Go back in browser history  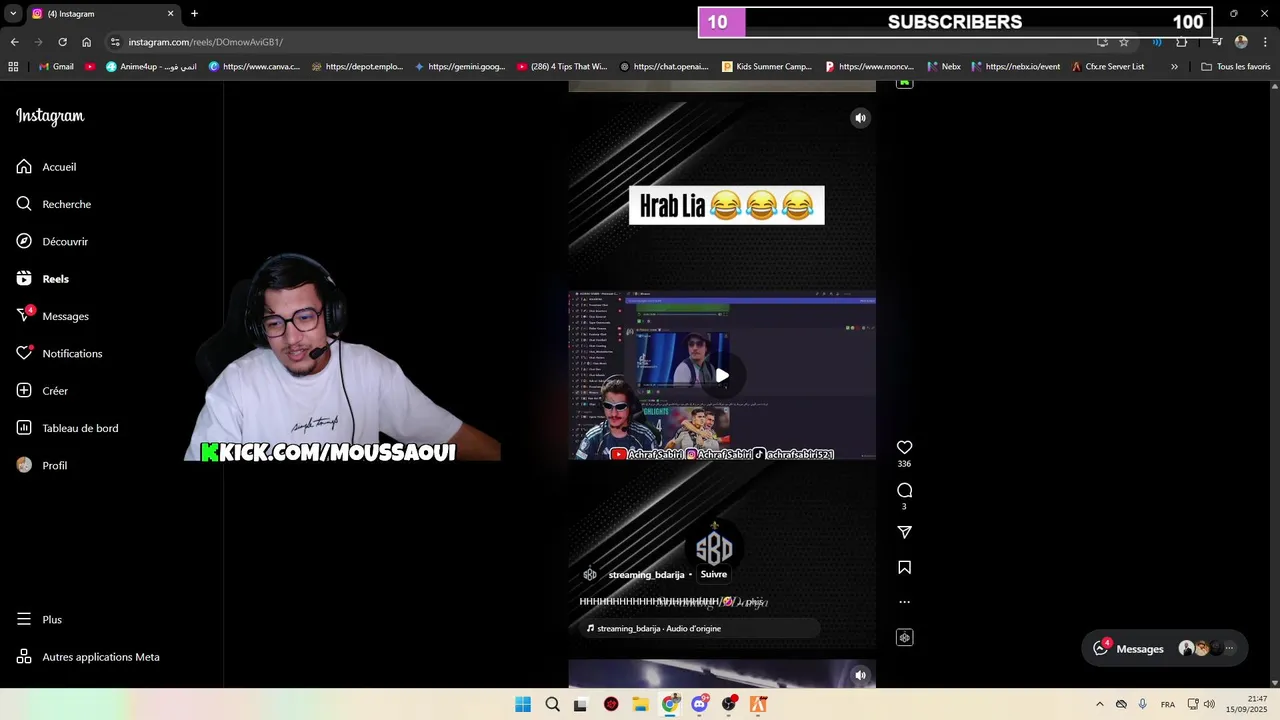[x=14, y=42]
